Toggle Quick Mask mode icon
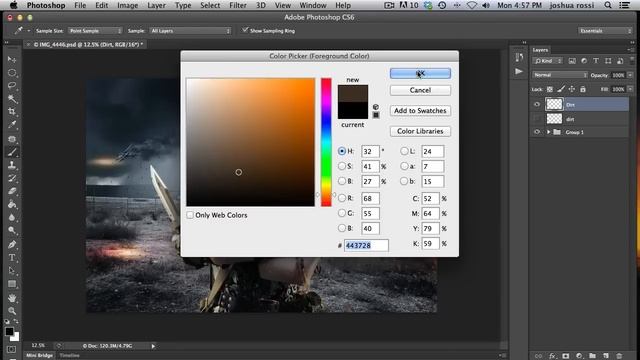640x360 pixels. 11,350
